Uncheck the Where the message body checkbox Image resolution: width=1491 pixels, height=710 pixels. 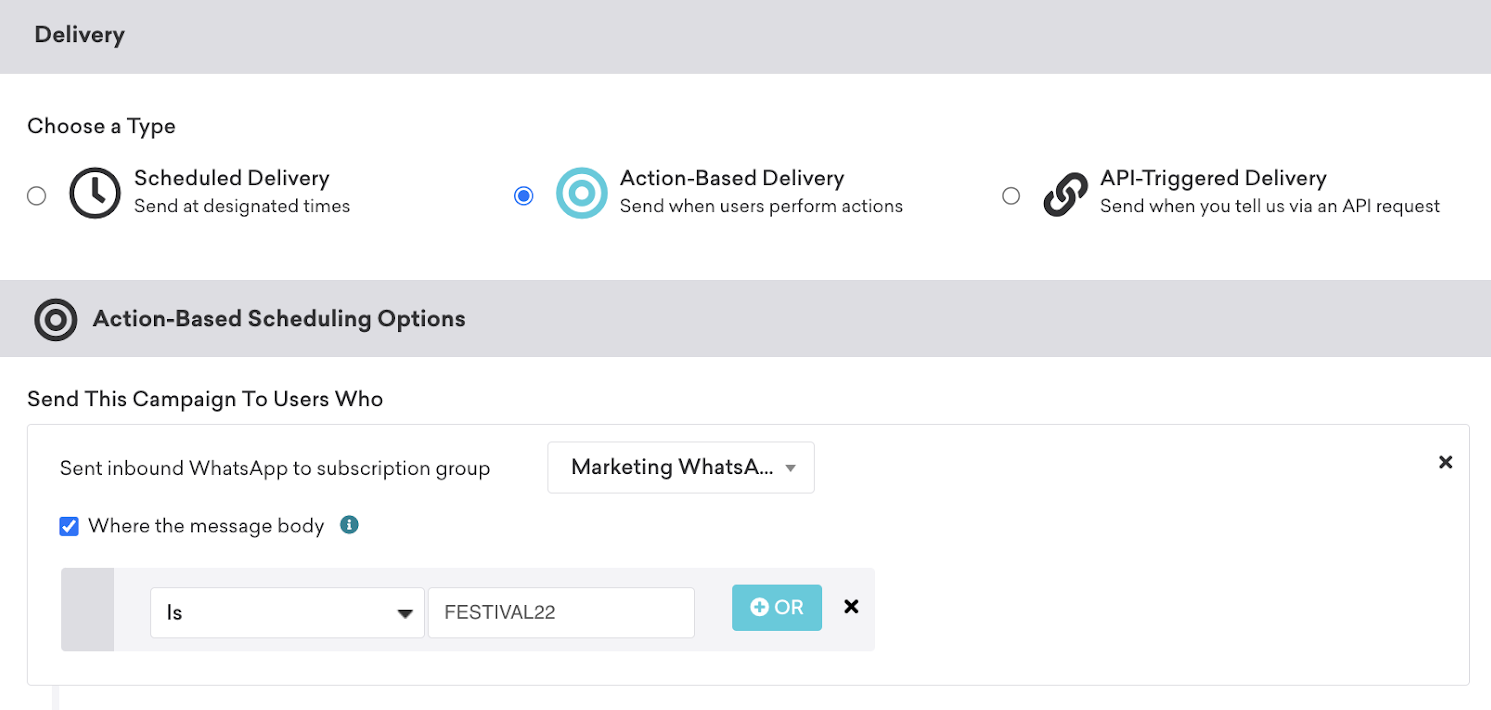pos(69,526)
